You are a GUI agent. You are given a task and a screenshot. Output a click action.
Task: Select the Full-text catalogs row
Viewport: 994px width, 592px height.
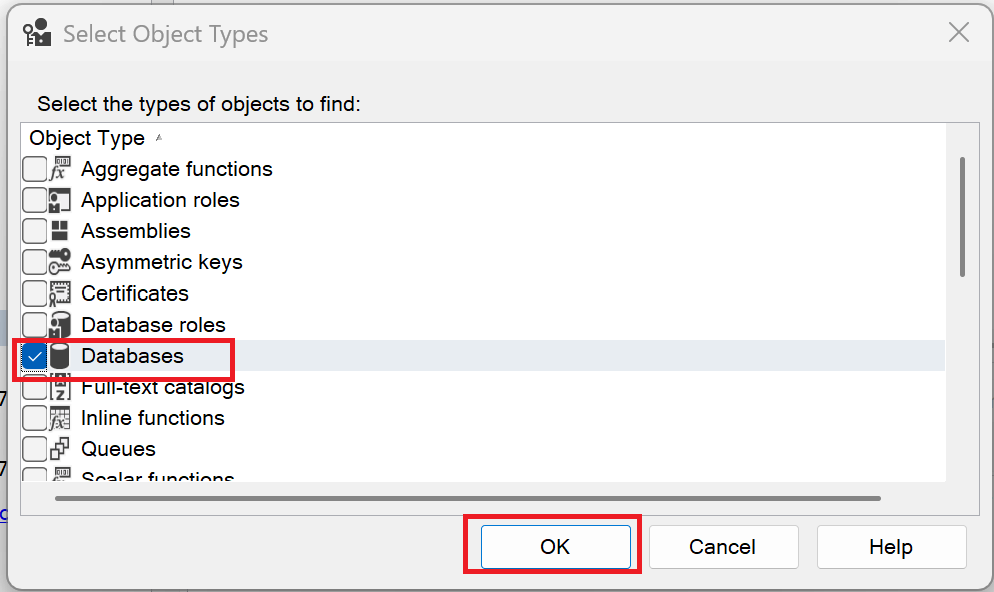163,387
